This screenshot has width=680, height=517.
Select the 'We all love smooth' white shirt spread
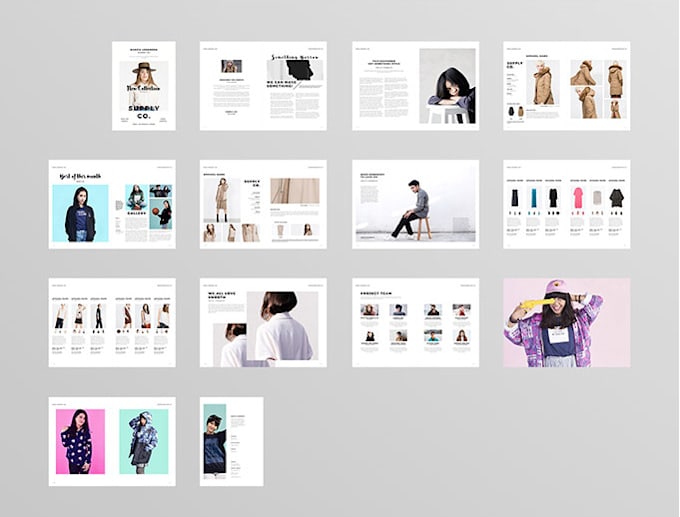coord(263,323)
